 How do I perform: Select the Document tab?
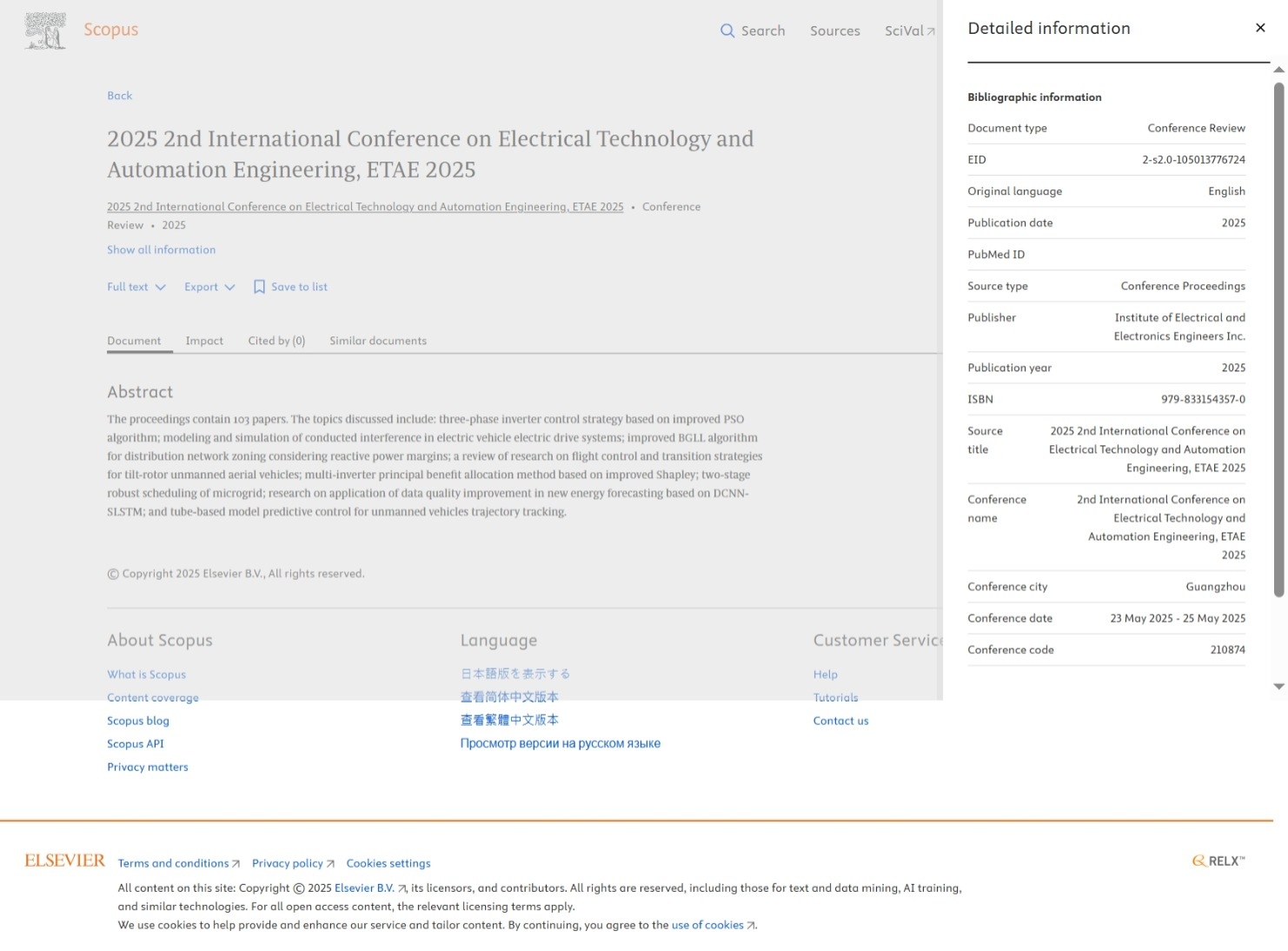tap(134, 341)
